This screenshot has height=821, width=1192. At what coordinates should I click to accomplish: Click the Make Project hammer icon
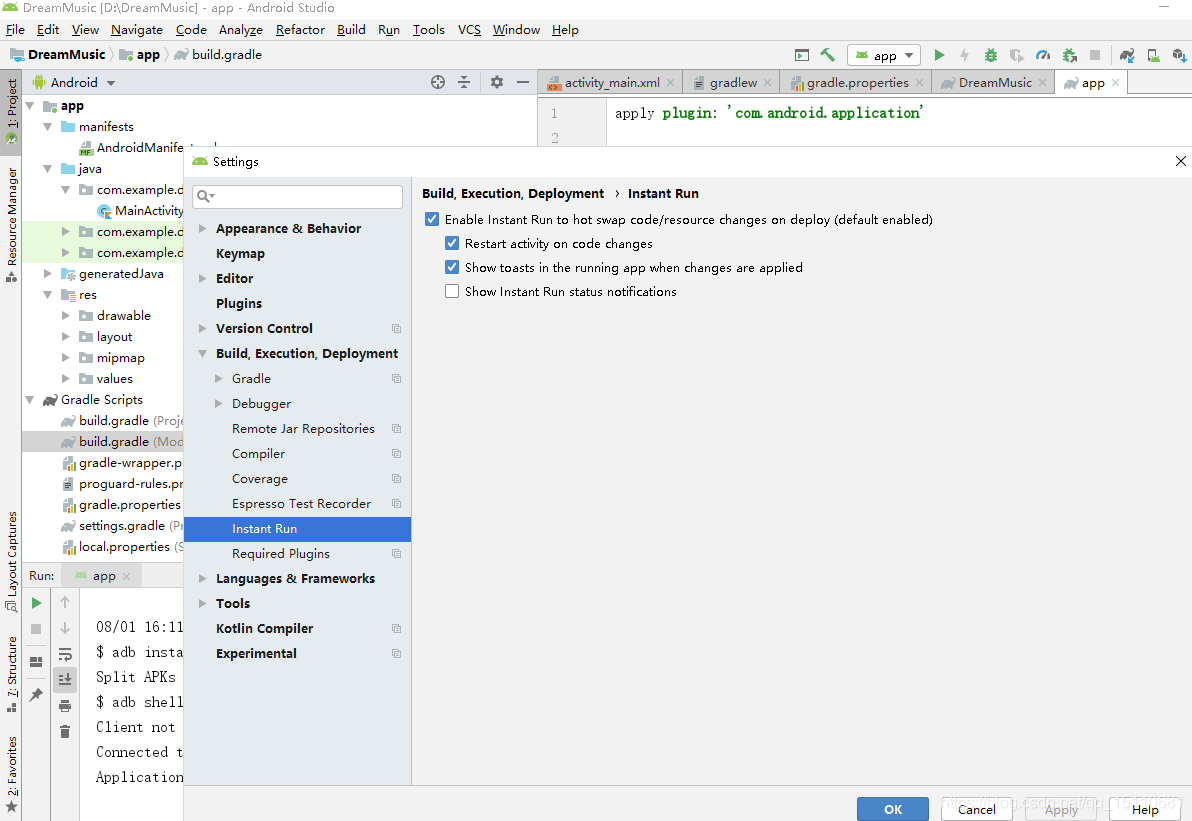pyautogui.click(x=827, y=55)
